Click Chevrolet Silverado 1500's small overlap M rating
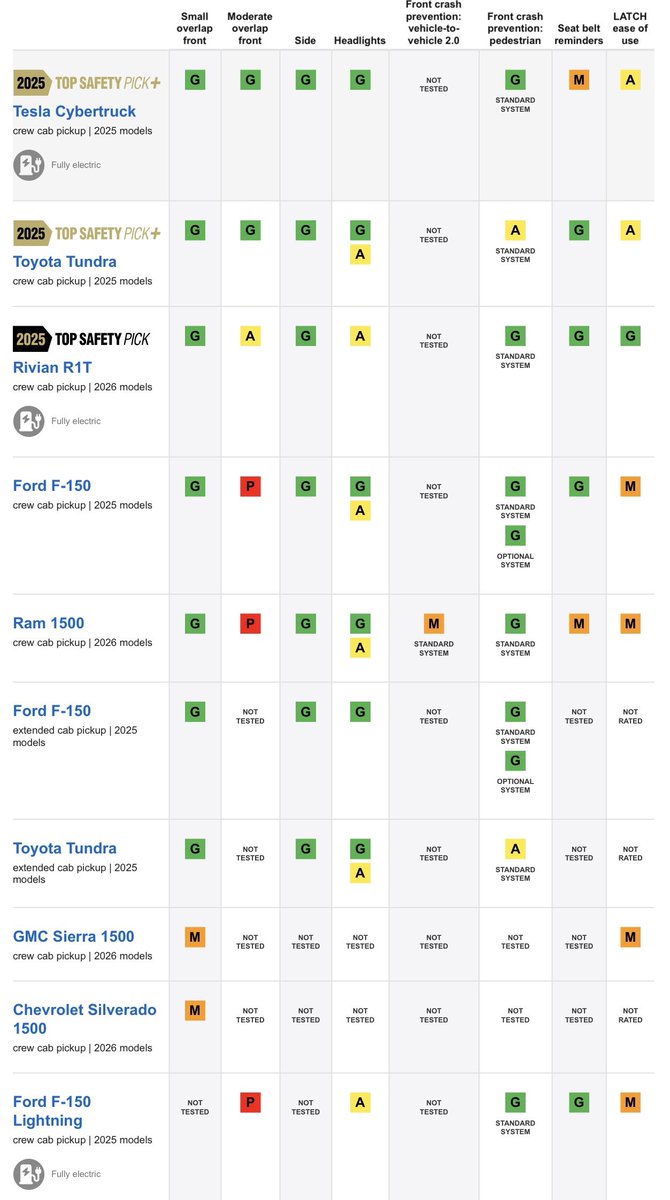This screenshot has width=670, height=1200. click(195, 1010)
